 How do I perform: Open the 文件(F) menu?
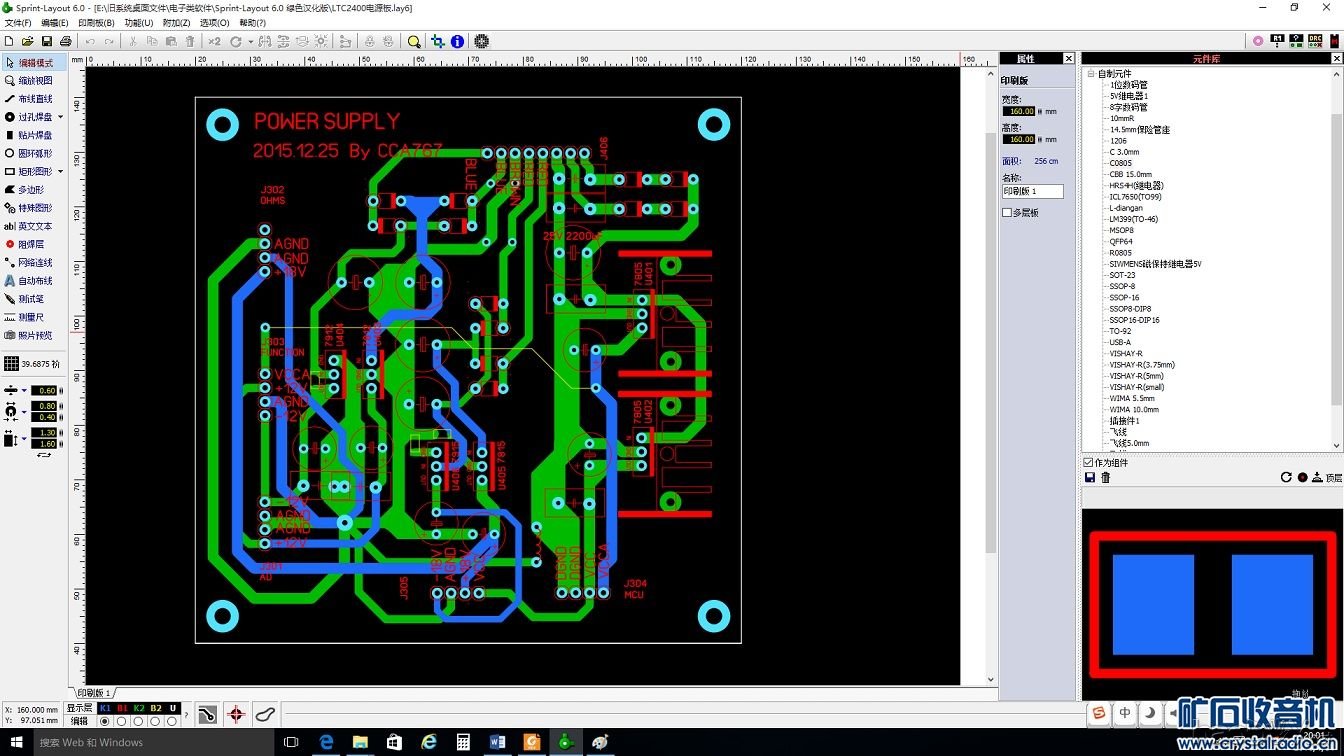click(18, 22)
